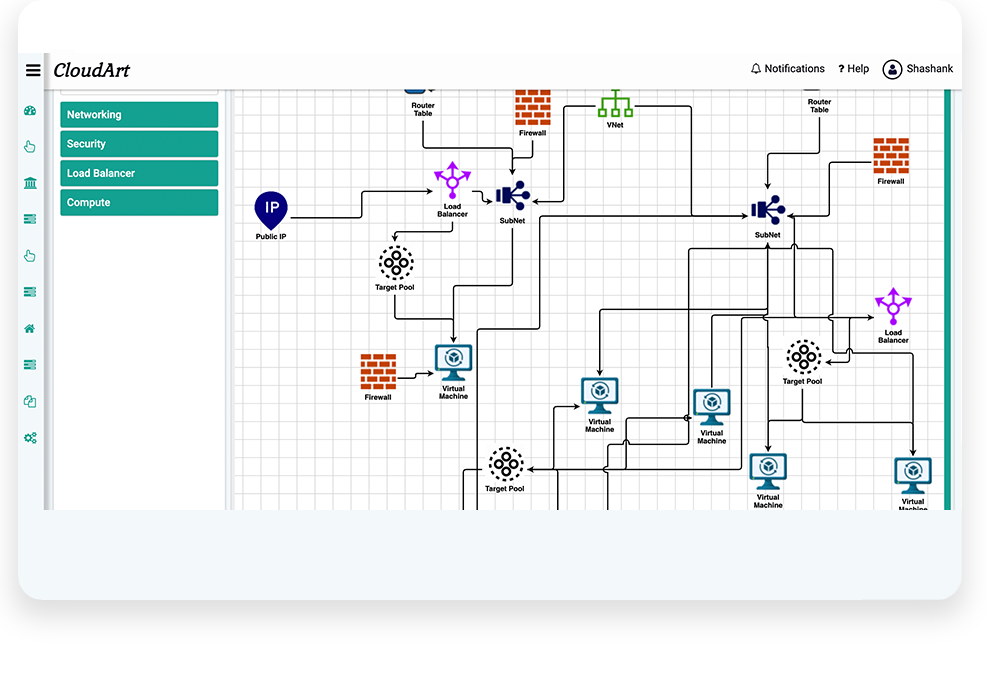Click the search field above Networking
The image size is (987, 679).
coord(139,93)
